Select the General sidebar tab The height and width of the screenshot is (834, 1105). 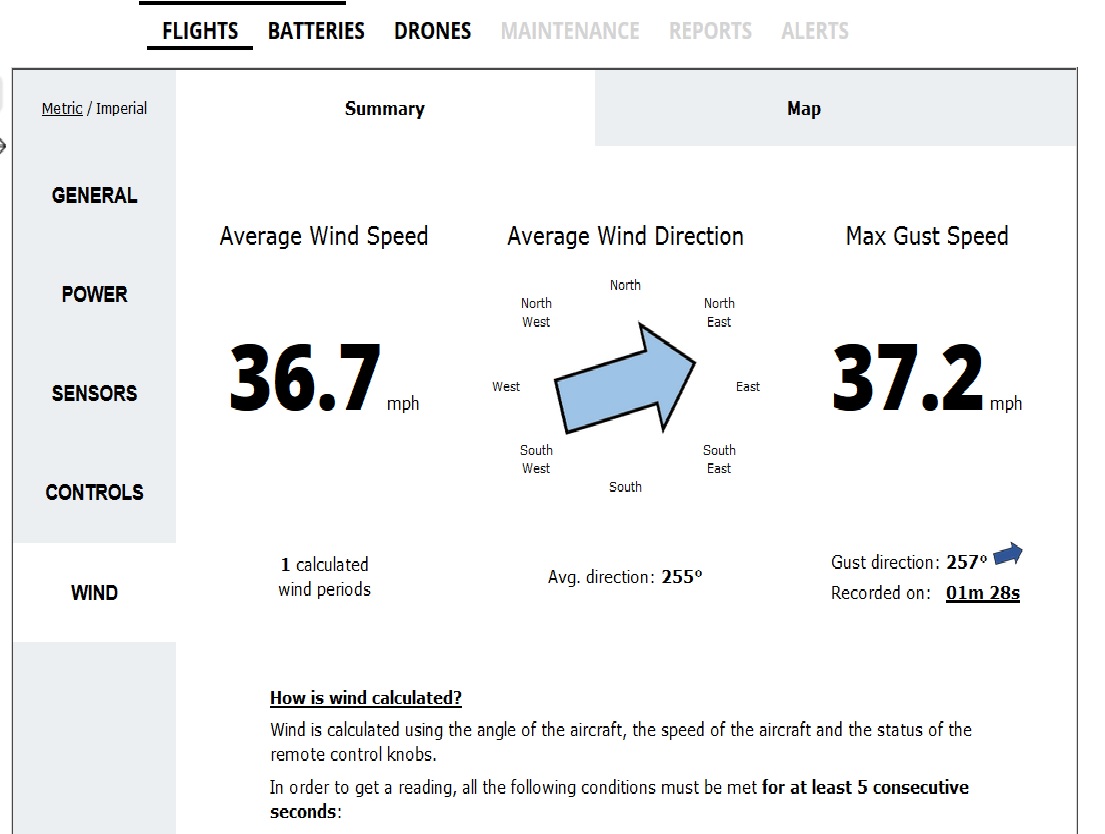click(x=95, y=195)
